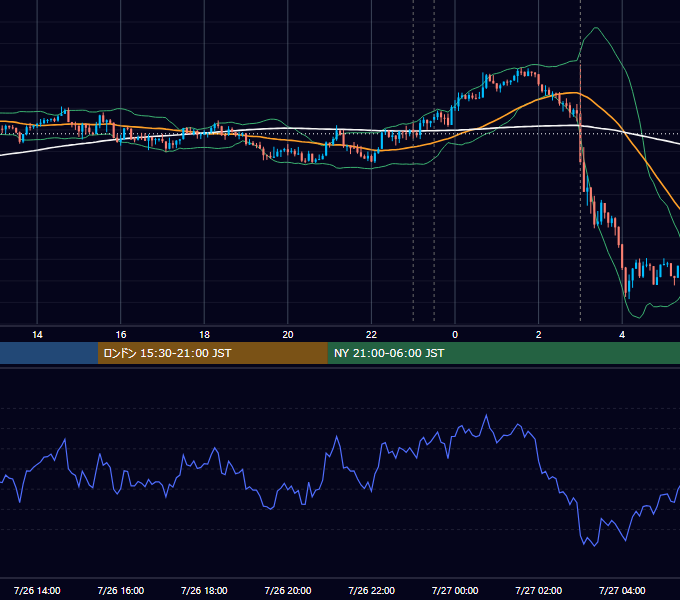Select the blue session bar before London

[x=49, y=353]
